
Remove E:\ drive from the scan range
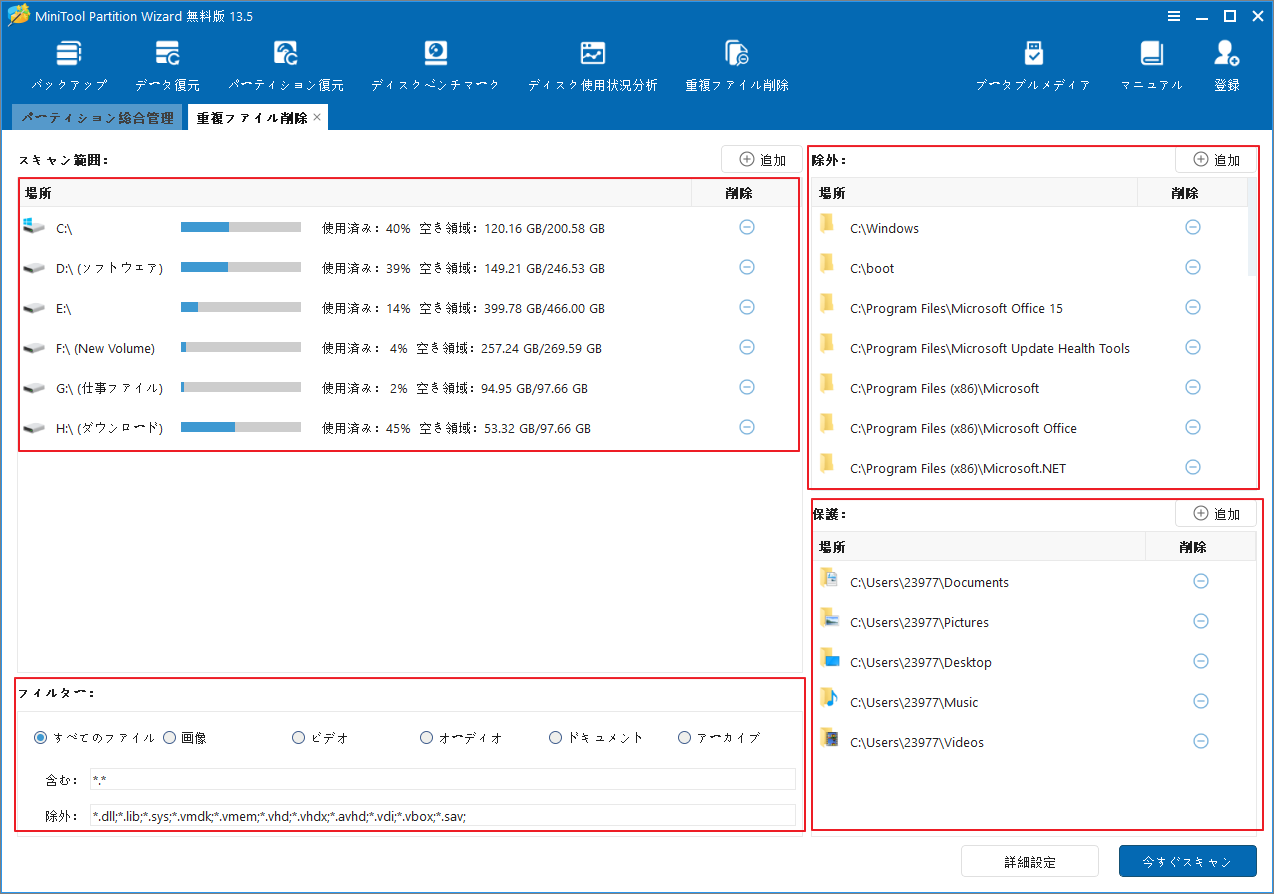746,307
